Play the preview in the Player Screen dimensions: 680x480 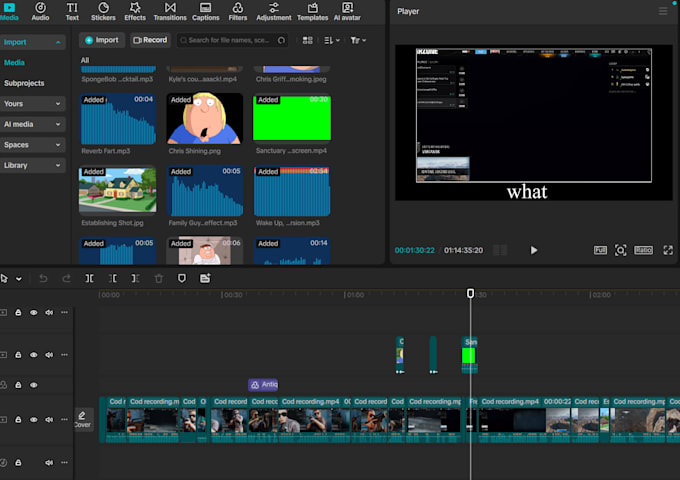click(x=534, y=250)
